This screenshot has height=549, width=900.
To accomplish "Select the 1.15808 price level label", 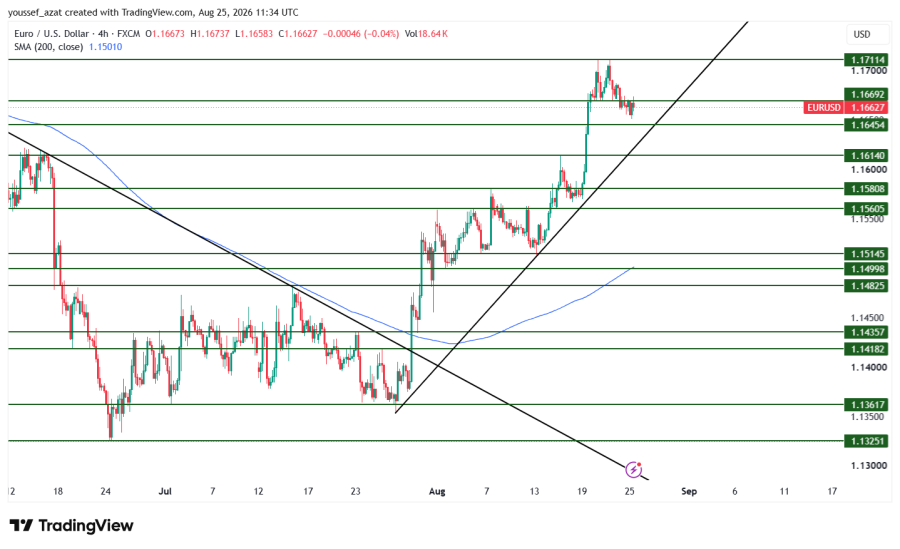I will click(866, 188).
